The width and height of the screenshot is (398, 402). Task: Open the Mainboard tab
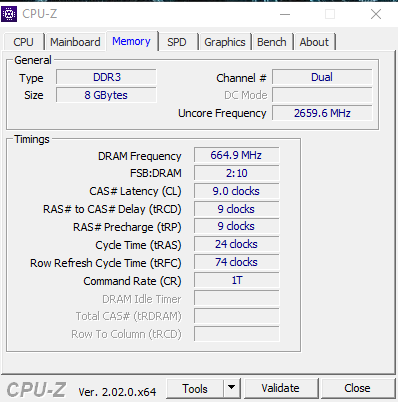pos(75,42)
